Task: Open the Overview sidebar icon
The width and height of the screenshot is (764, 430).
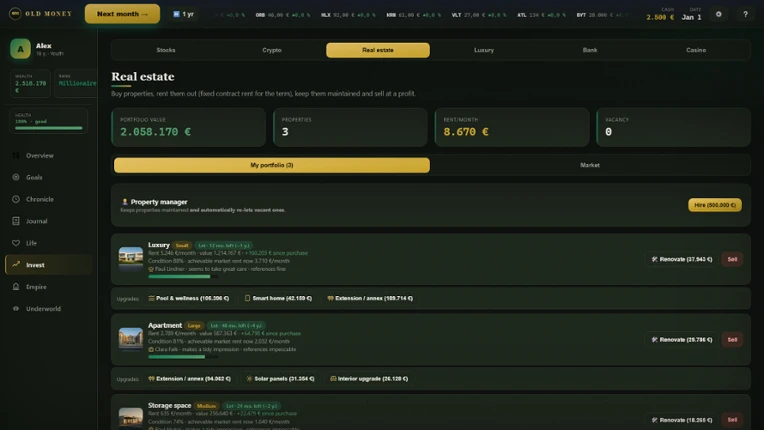Action: coord(16,155)
